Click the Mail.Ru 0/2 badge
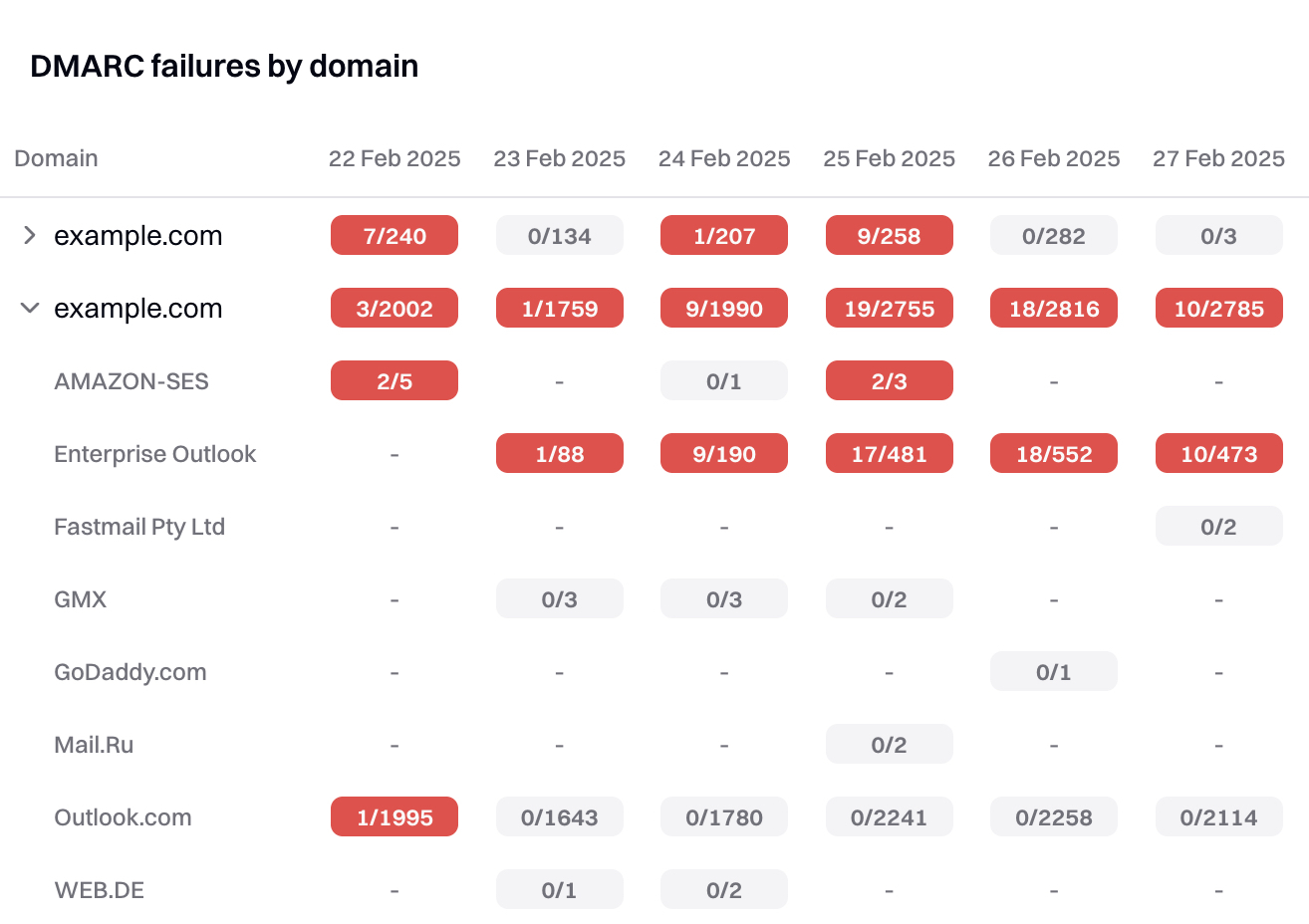 click(890, 744)
